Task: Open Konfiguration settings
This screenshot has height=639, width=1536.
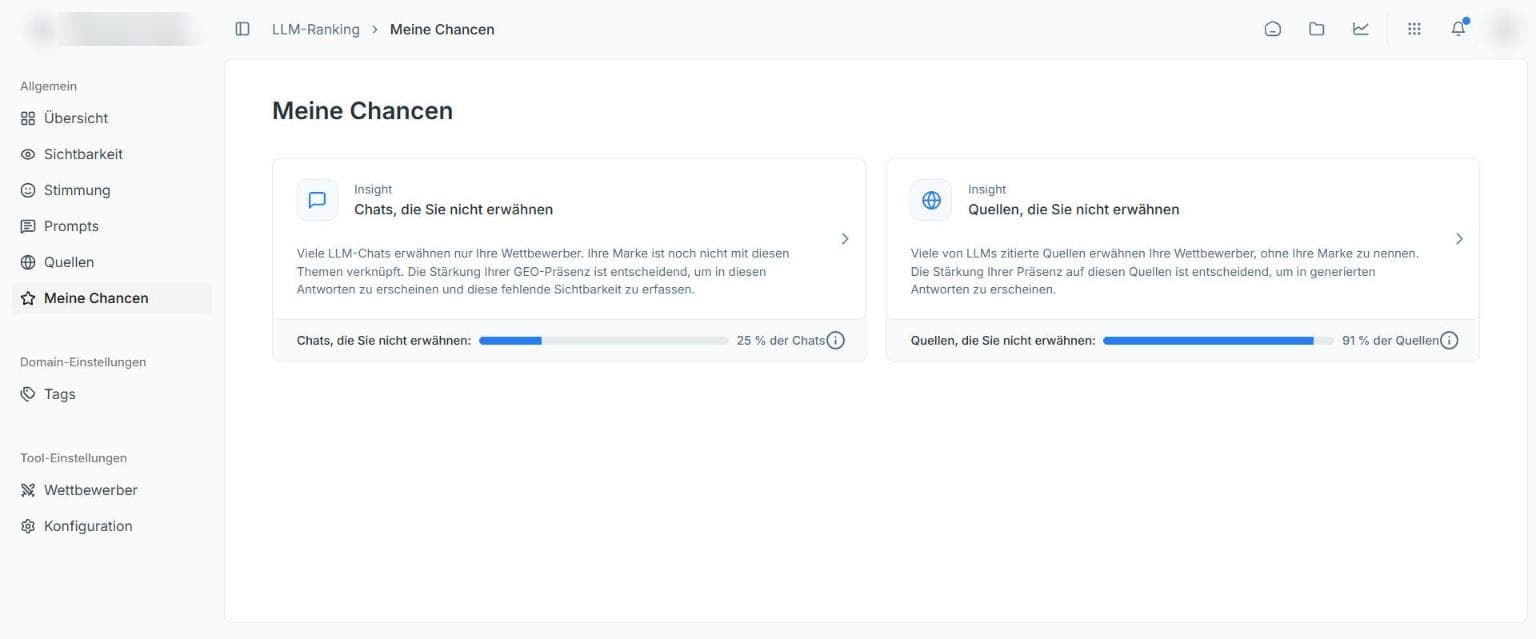Action: (x=112, y=526)
